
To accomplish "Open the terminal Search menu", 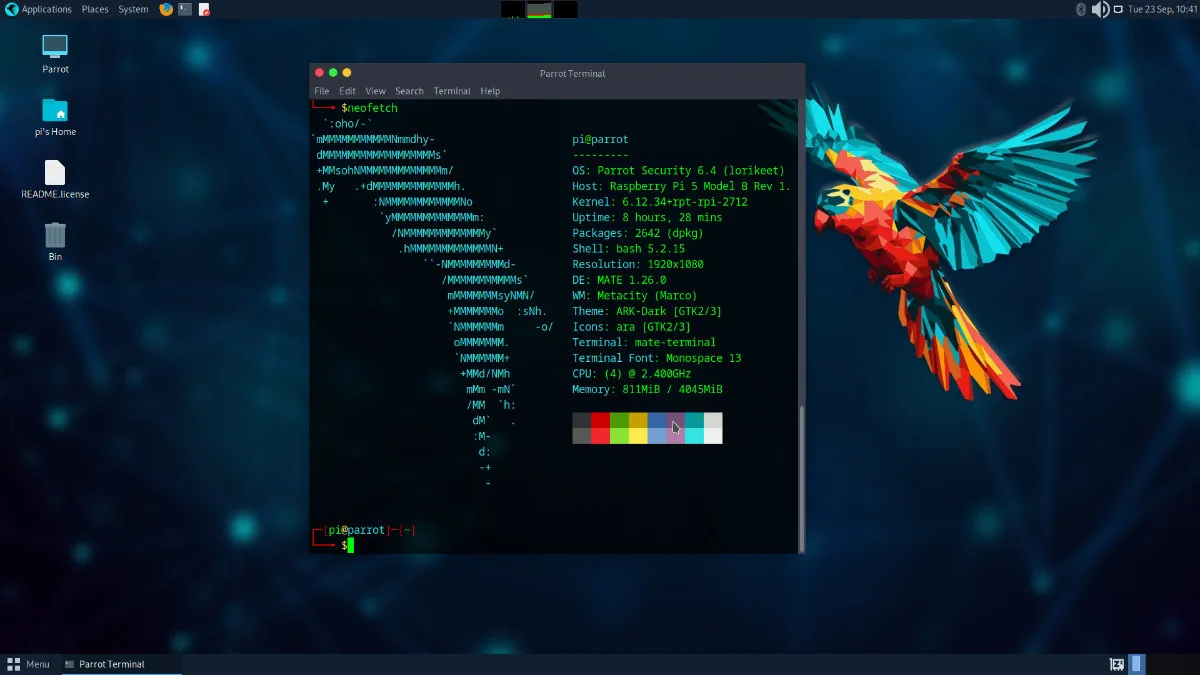I will 409,91.
